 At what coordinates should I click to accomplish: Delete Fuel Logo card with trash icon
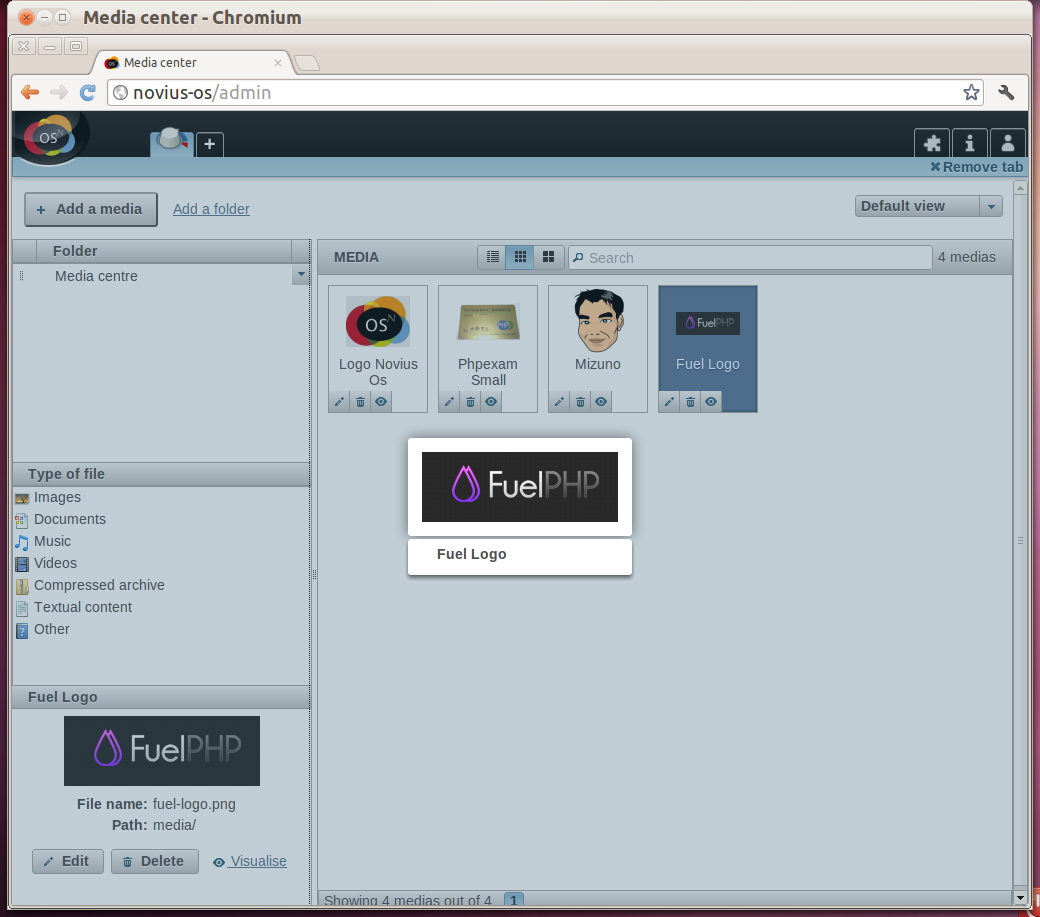tap(690, 402)
